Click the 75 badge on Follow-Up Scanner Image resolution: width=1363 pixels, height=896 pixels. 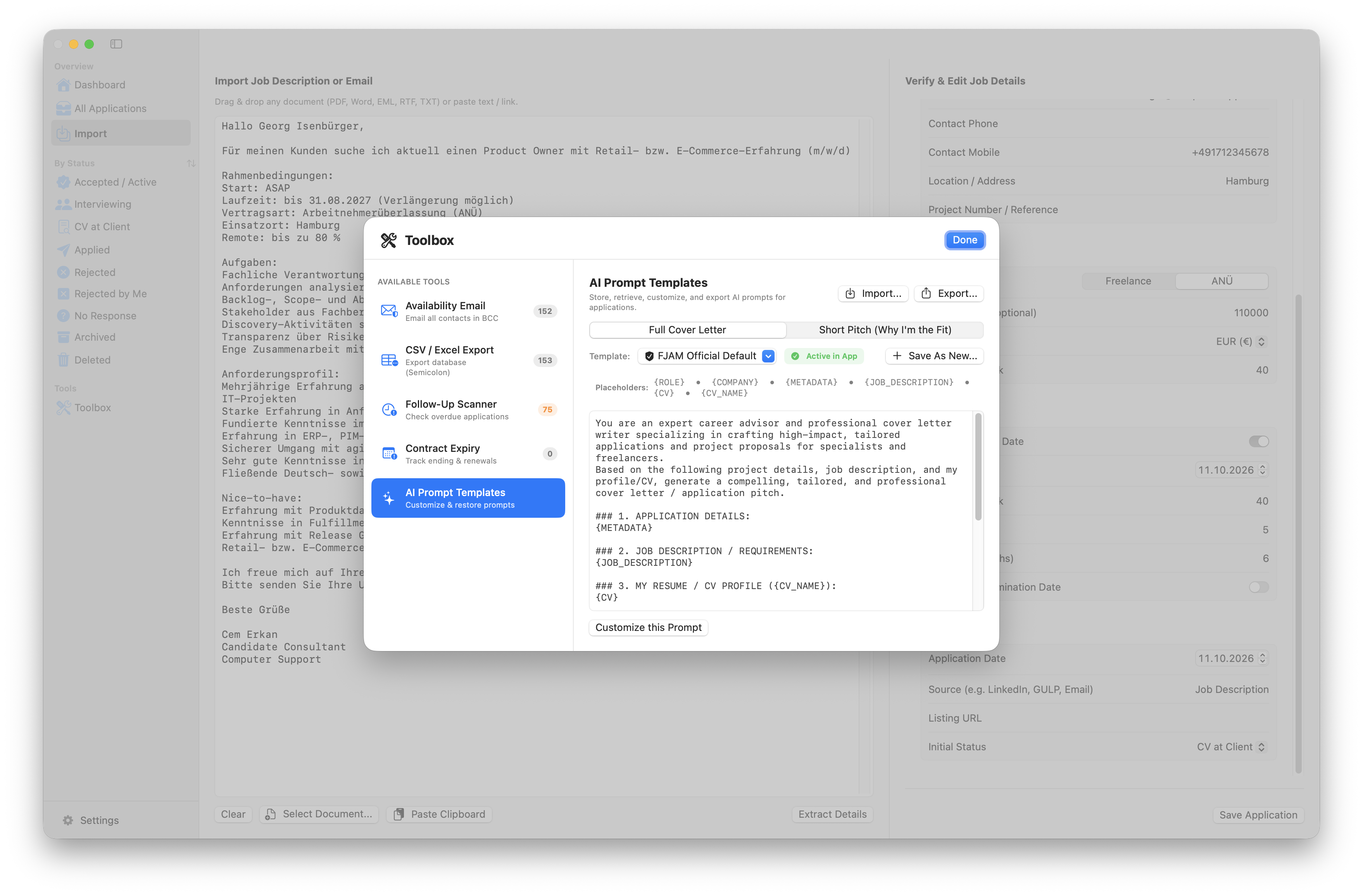[x=547, y=409]
